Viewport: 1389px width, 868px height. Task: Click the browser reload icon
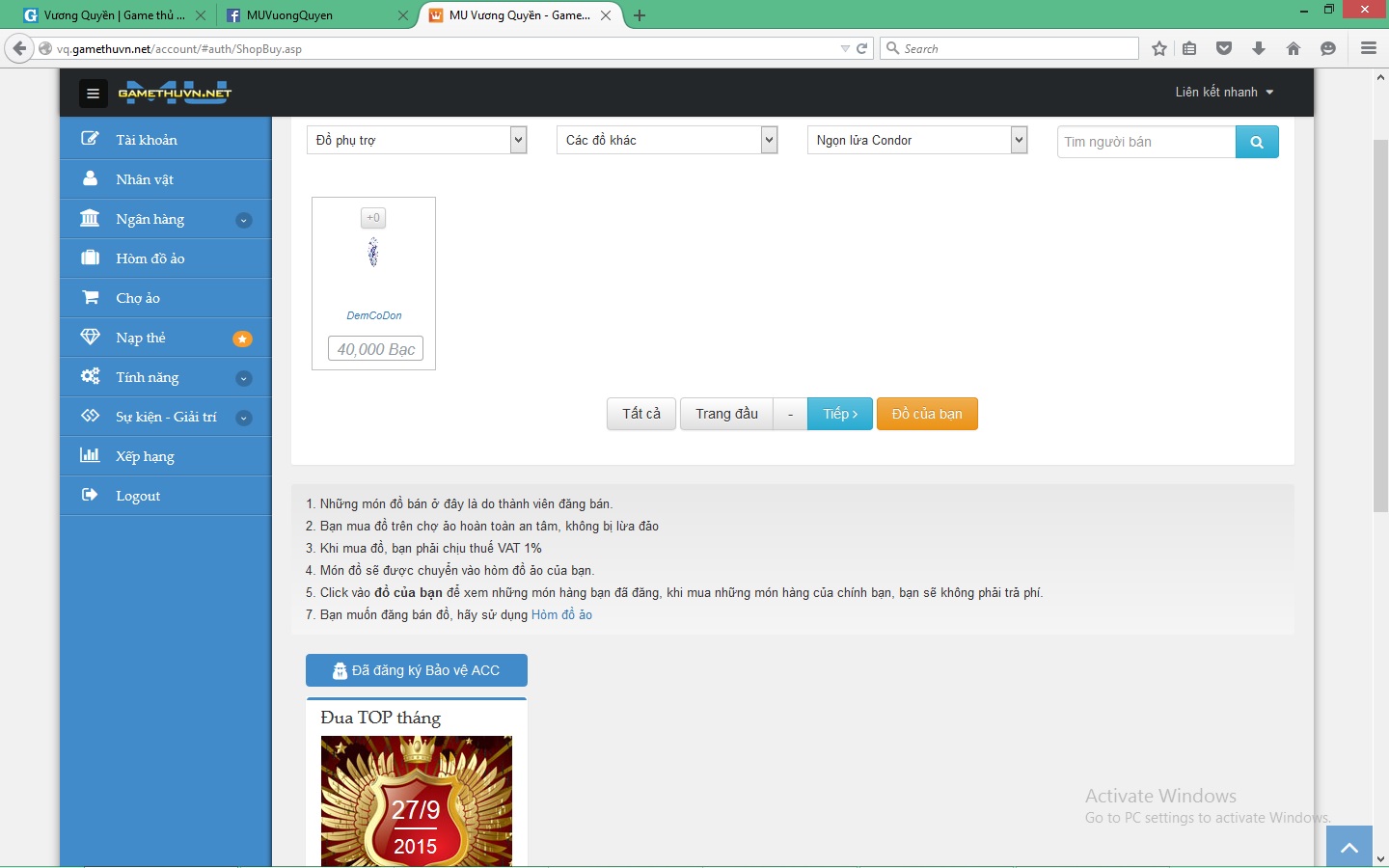862,48
